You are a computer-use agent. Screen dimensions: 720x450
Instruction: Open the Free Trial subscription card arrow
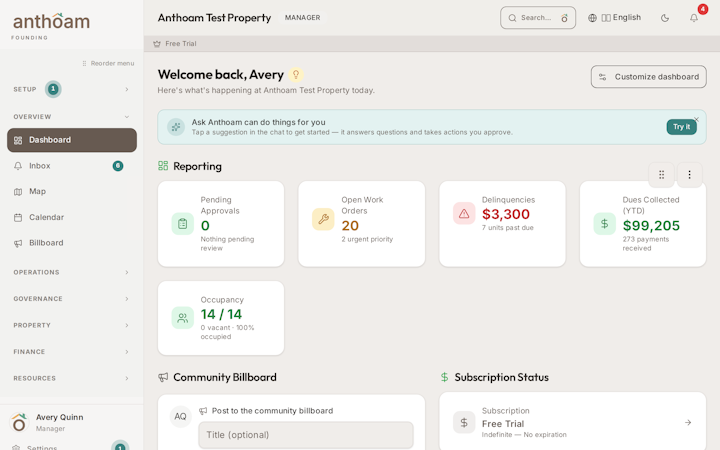688,422
